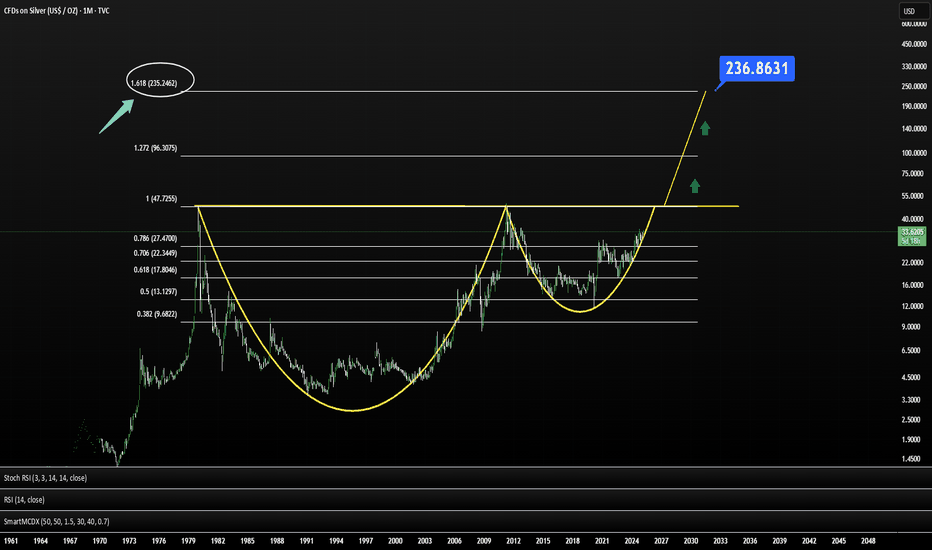
Task: Click the 2021 year on the time axis
Action: click(x=602, y=541)
